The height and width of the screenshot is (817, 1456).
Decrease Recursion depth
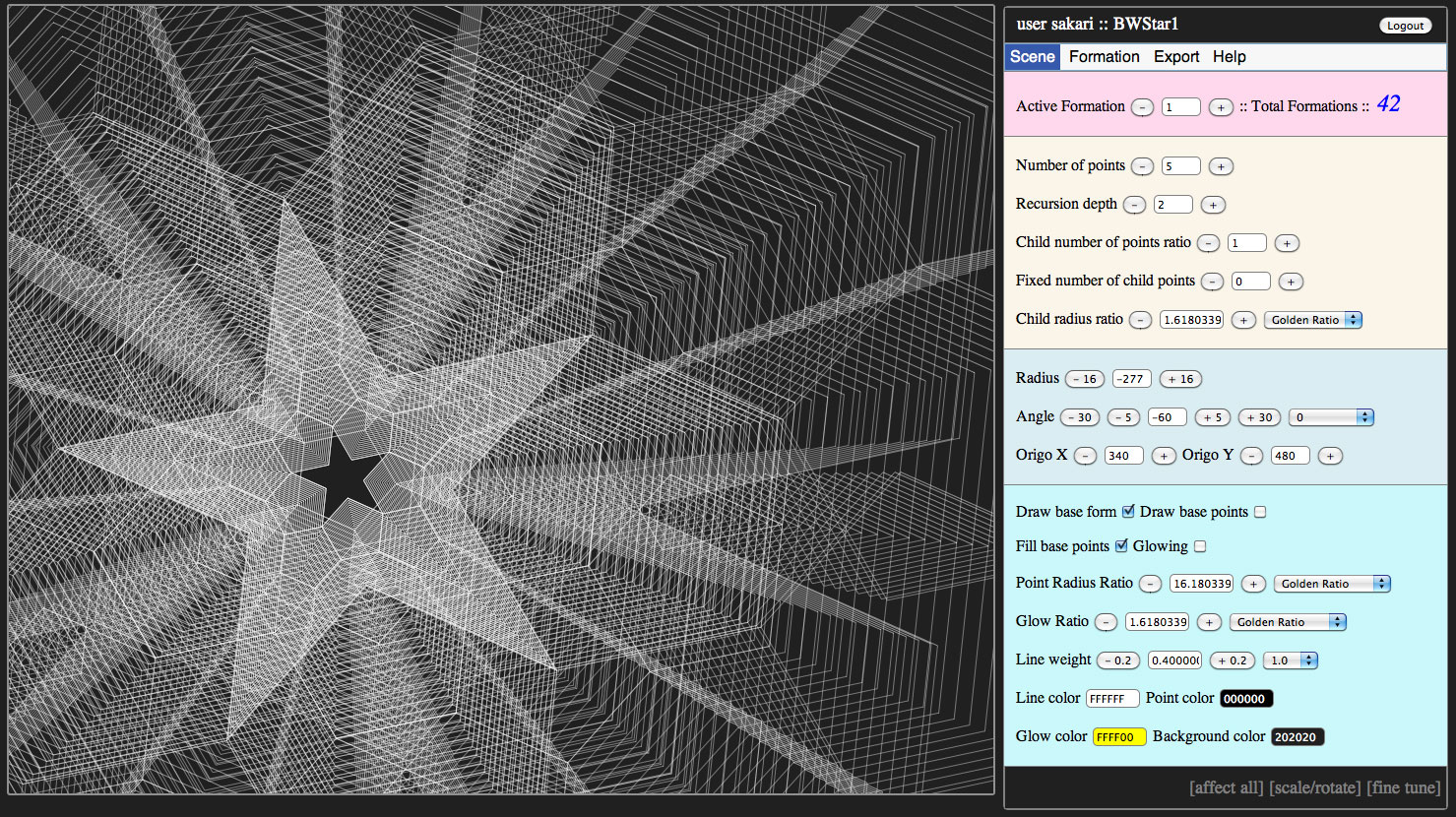pos(1135,205)
